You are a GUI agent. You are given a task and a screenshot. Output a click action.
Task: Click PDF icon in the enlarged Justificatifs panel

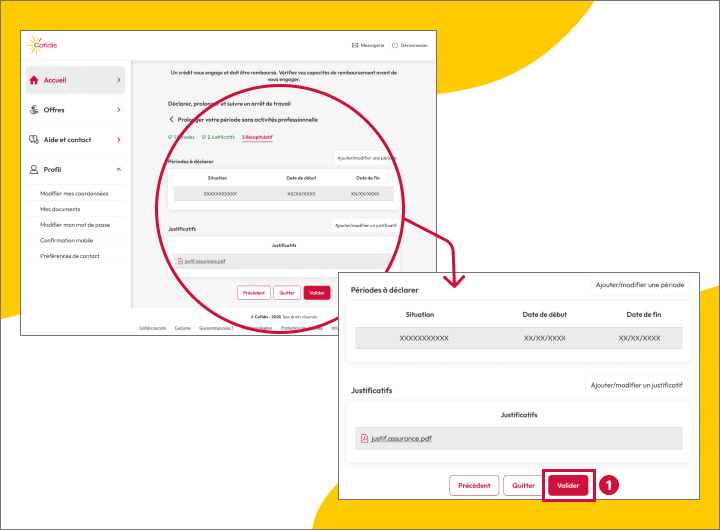click(x=363, y=438)
